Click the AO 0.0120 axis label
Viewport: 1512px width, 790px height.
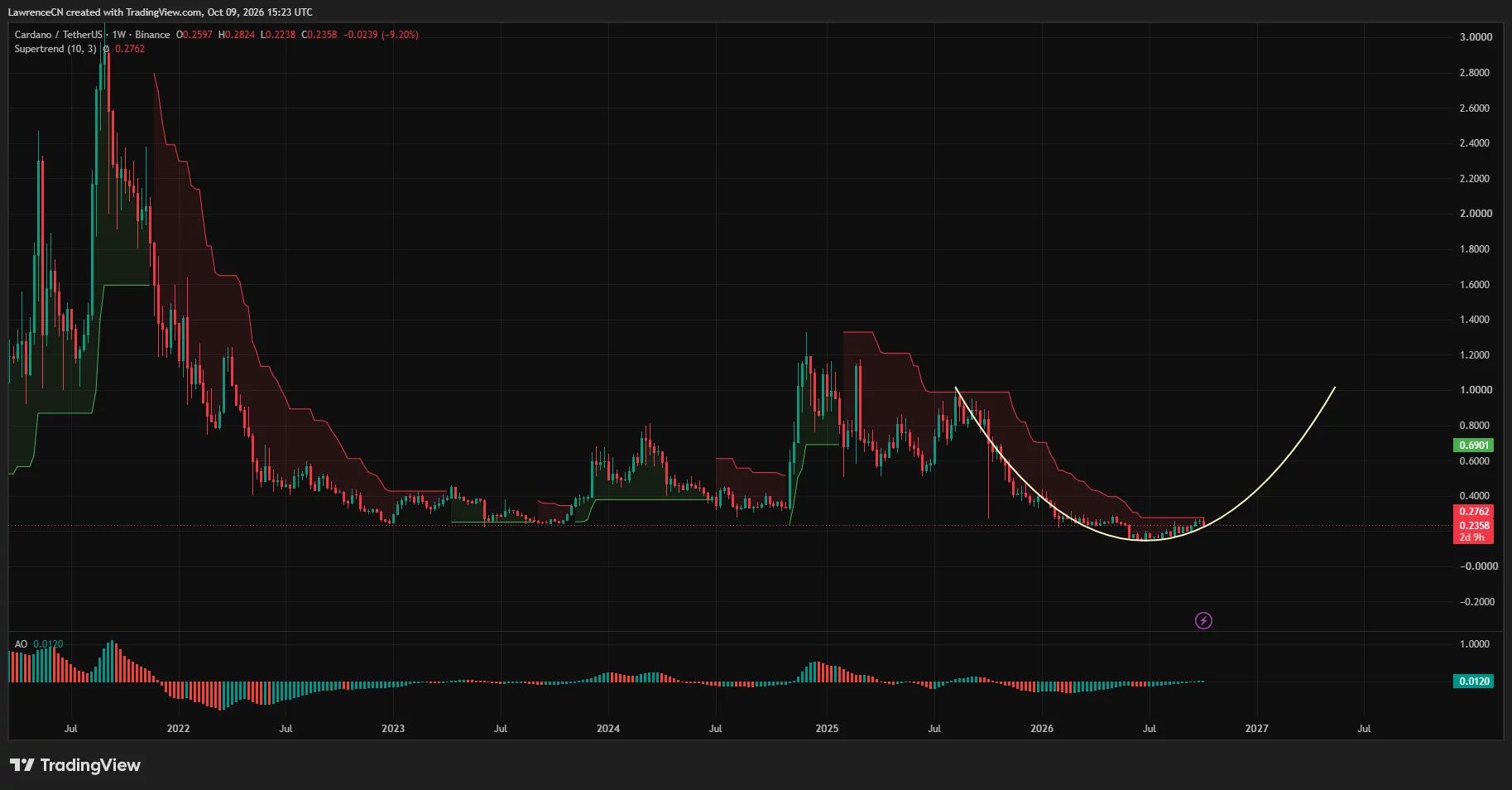pos(1473,682)
